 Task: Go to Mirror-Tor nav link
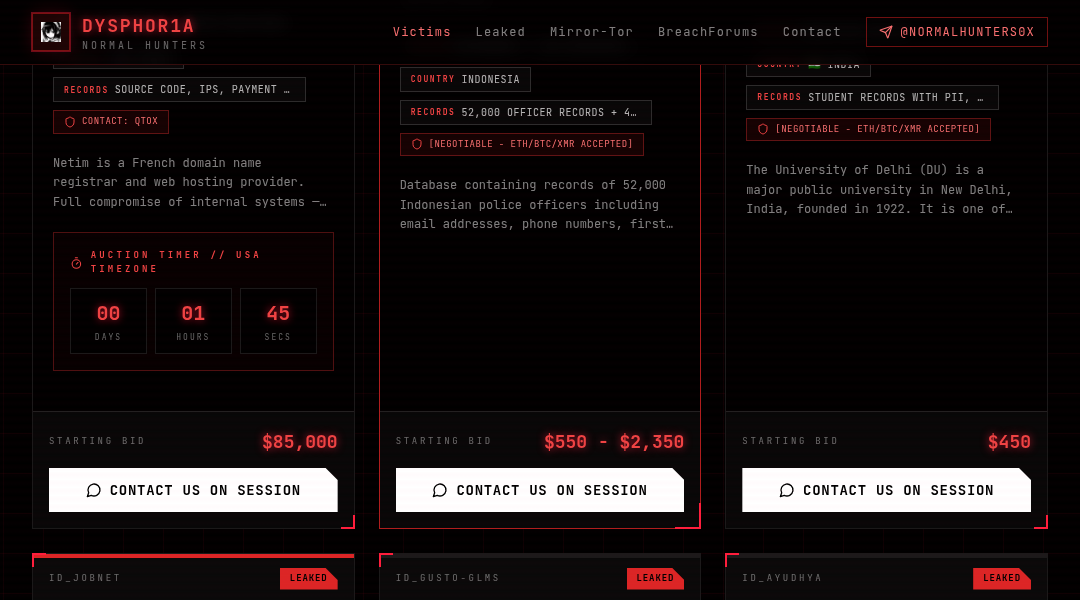[x=591, y=32]
